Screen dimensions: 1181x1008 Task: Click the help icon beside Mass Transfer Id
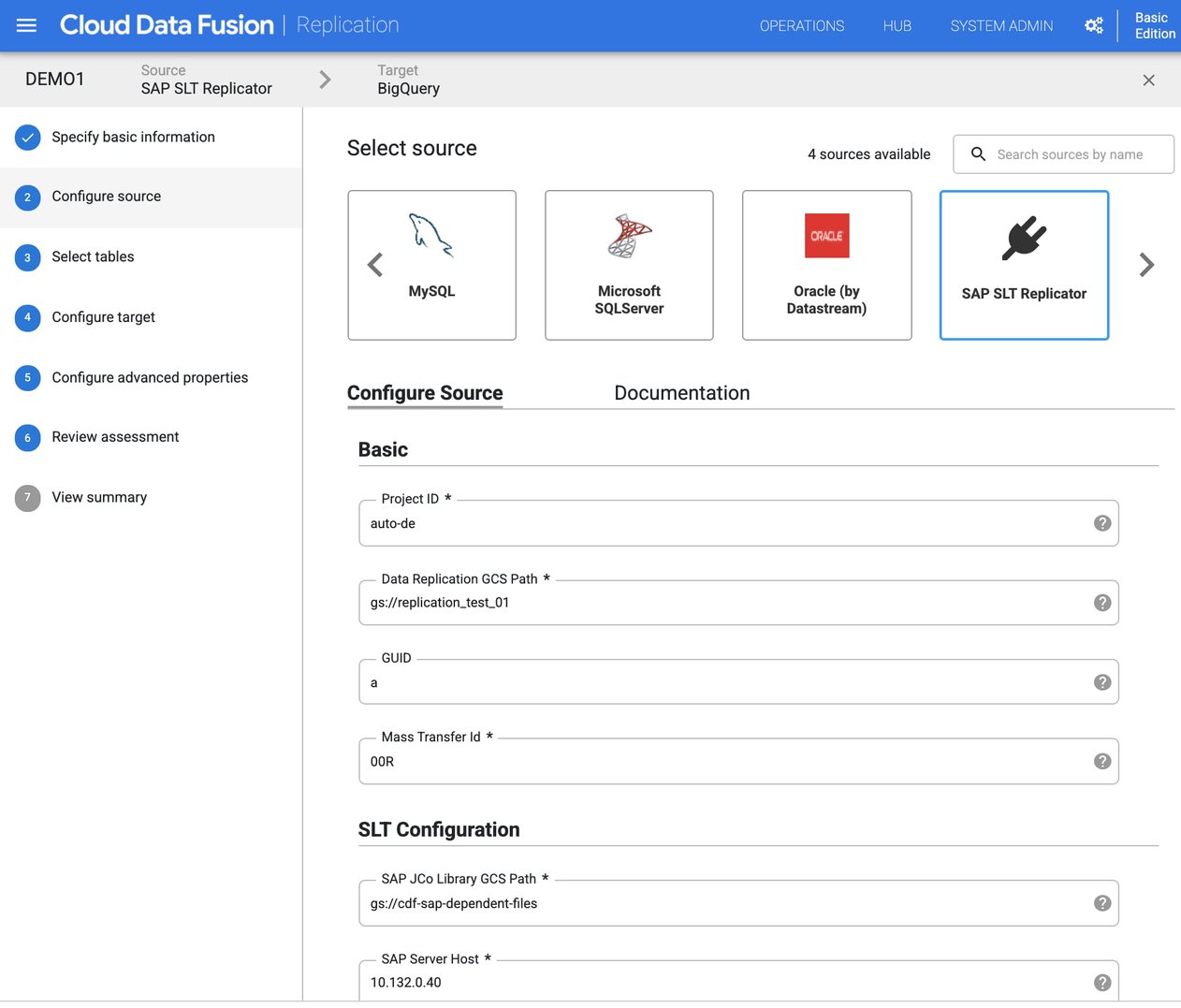tap(1102, 761)
